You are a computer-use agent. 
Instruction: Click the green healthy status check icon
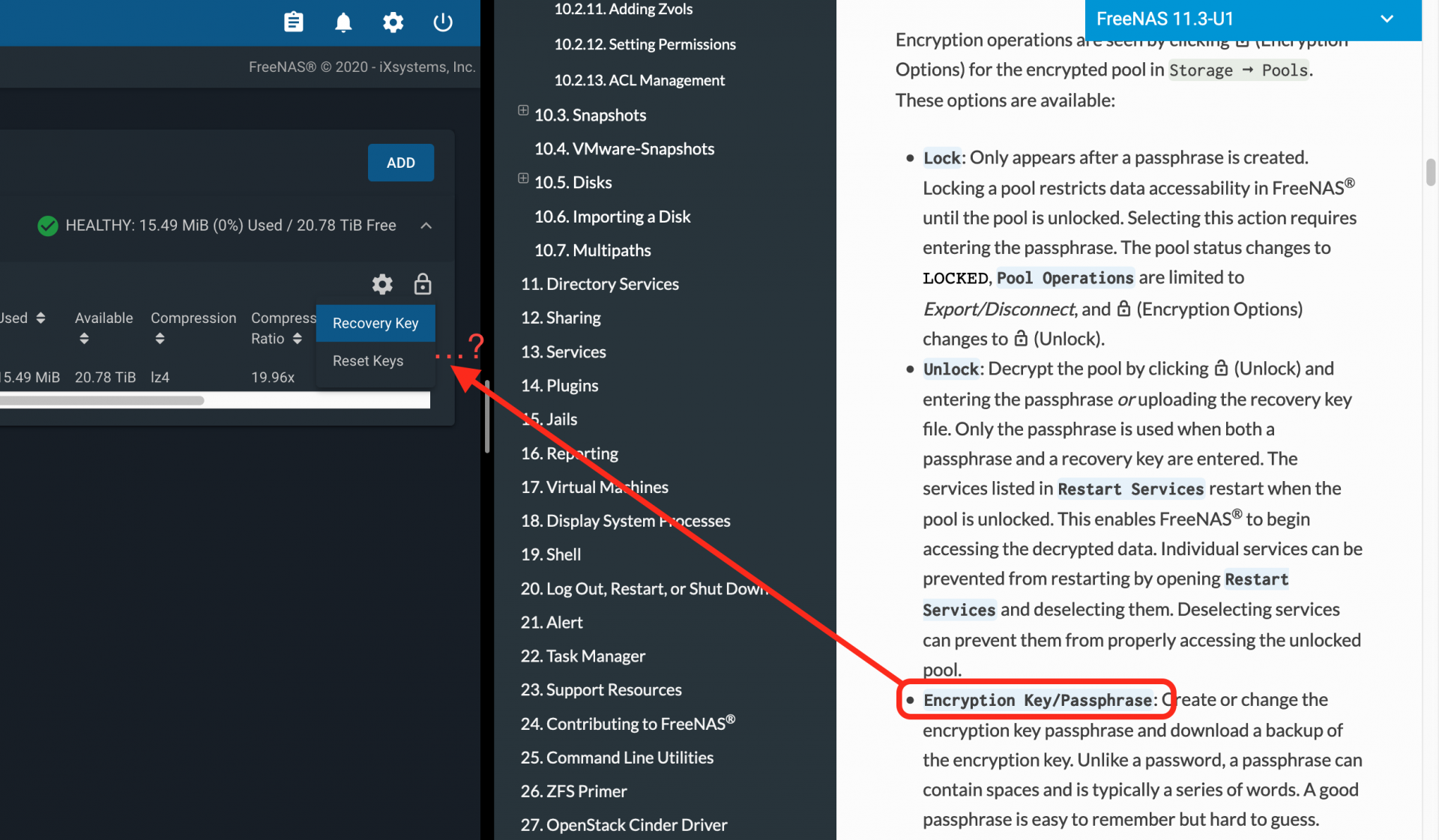(48, 226)
